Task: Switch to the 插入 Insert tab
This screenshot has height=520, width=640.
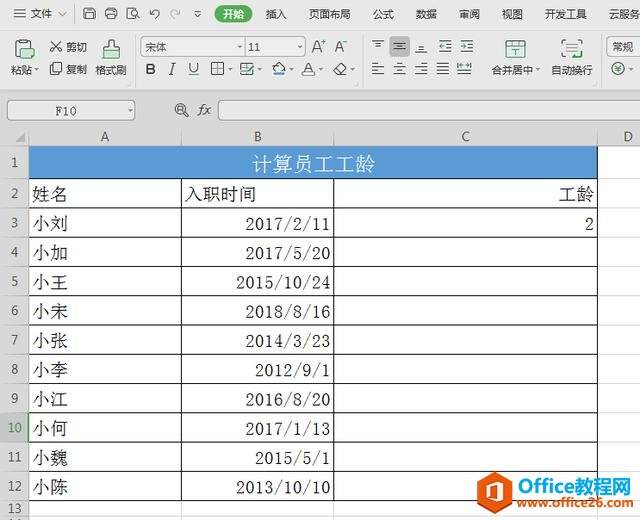Action: [276, 14]
